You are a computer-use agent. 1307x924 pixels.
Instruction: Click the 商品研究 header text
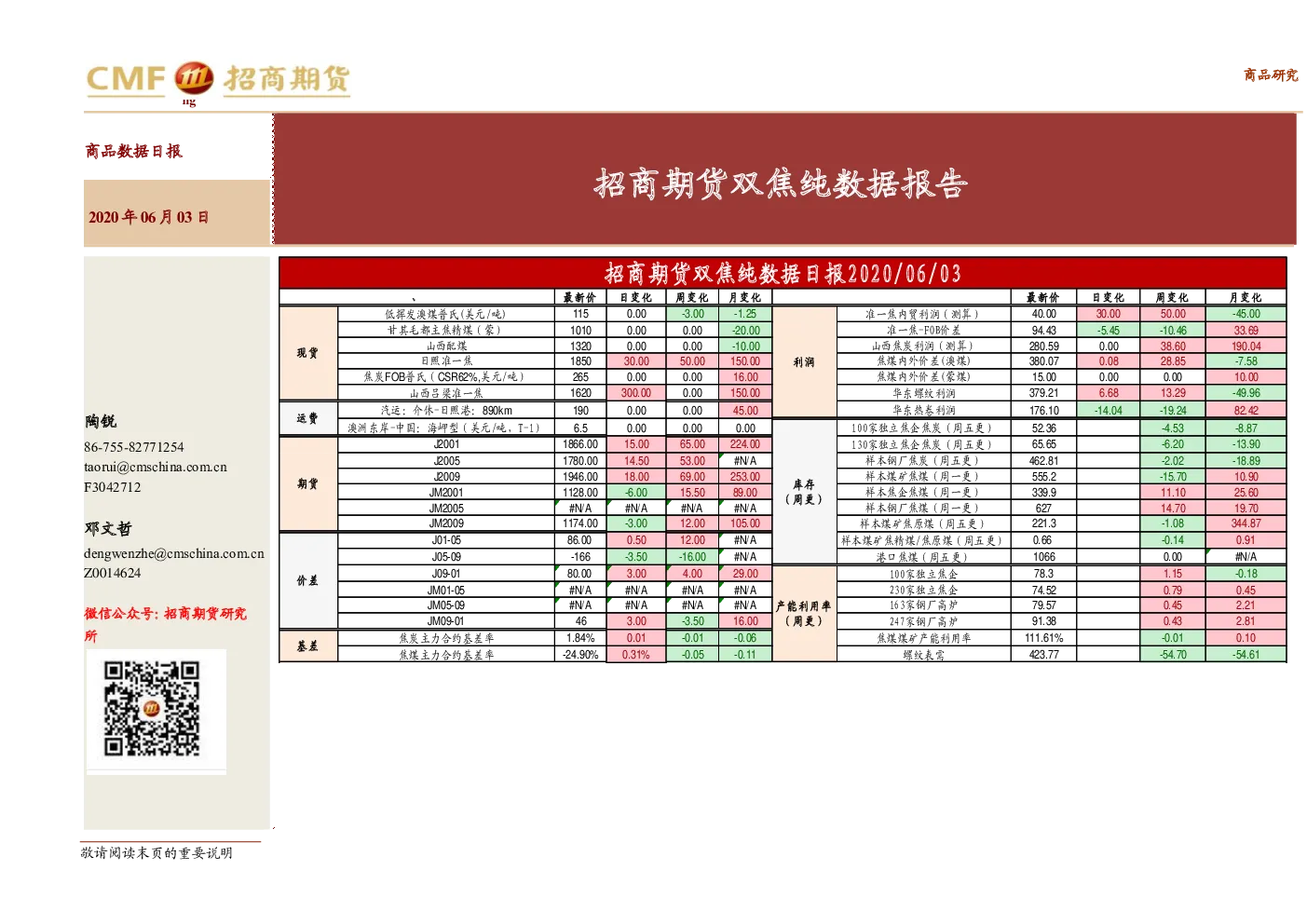click(x=1271, y=75)
